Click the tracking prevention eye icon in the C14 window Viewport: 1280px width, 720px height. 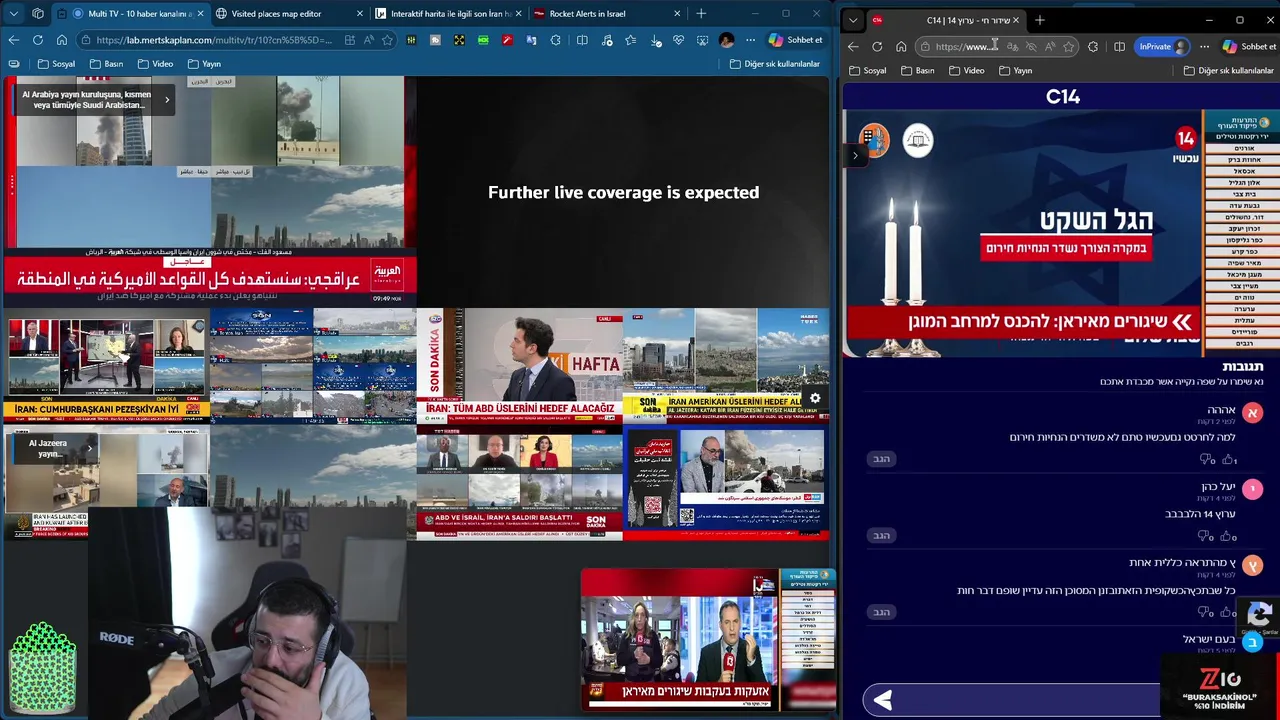click(x=1031, y=46)
